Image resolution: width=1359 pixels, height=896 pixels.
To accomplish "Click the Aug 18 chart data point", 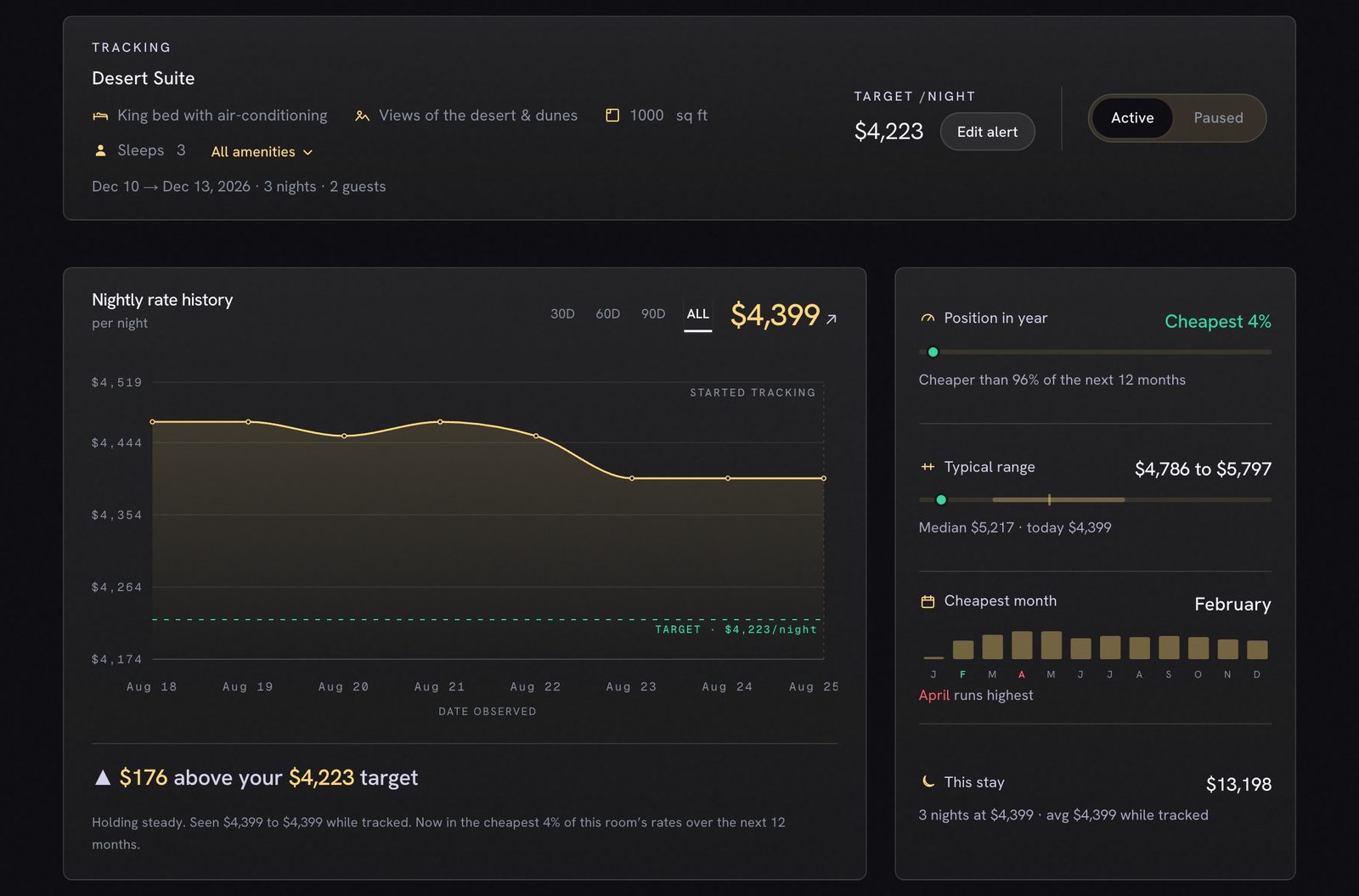I will click(153, 422).
